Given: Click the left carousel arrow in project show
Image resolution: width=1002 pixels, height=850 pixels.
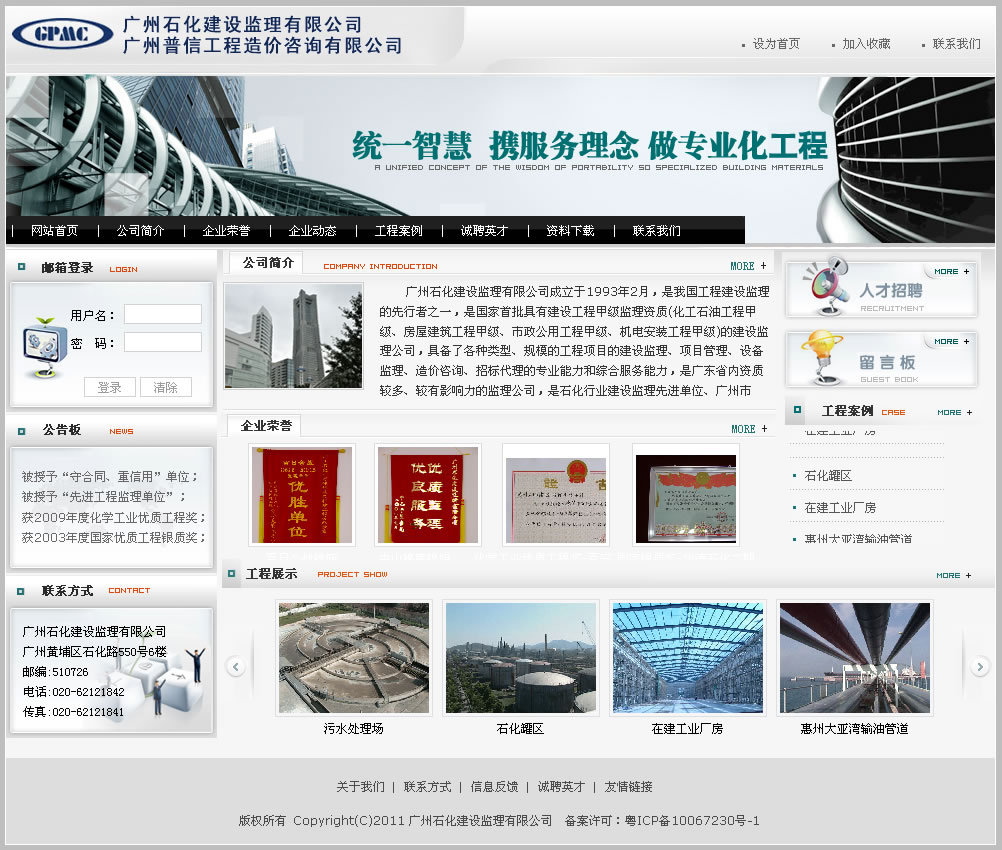Looking at the screenshot, I should coord(236,667).
